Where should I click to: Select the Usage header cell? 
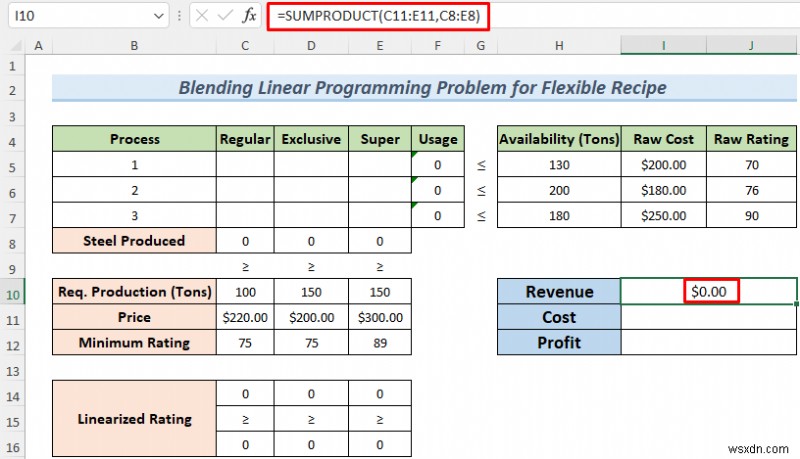click(438, 139)
